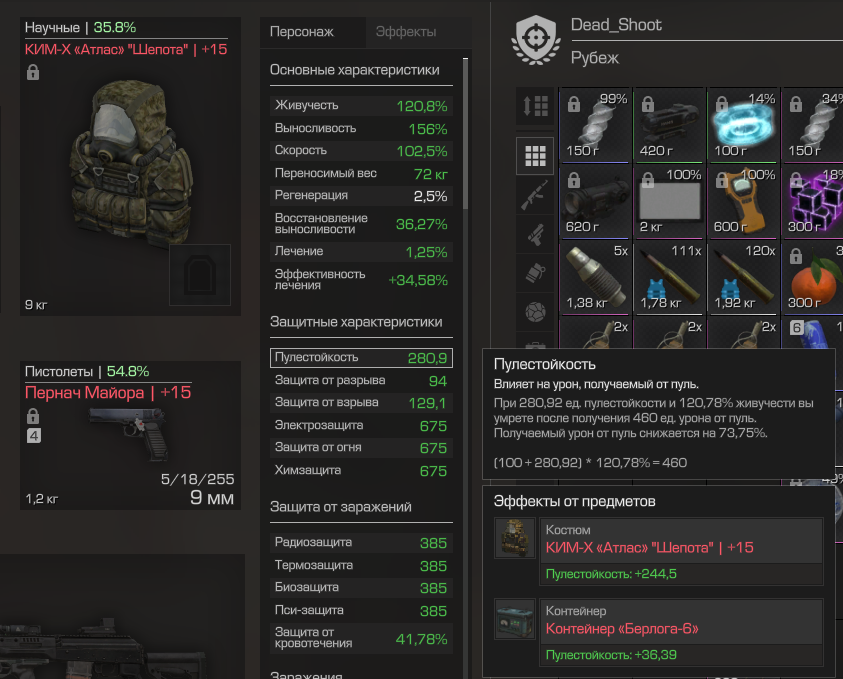Screen dimensions: 843x679
Task: Select the rifle weapons filter icon
Action: tap(535, 195)
